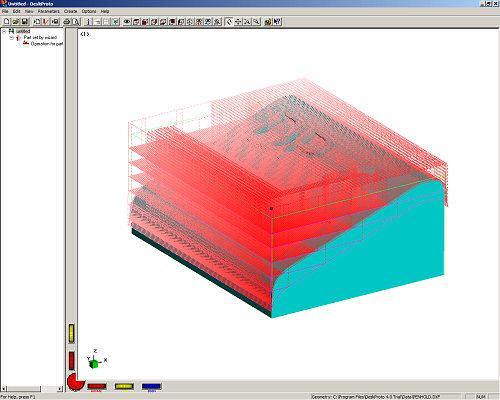Open the Create menu
The width and height of the screenshot is (500, 400).
click(x=70, y=11)
